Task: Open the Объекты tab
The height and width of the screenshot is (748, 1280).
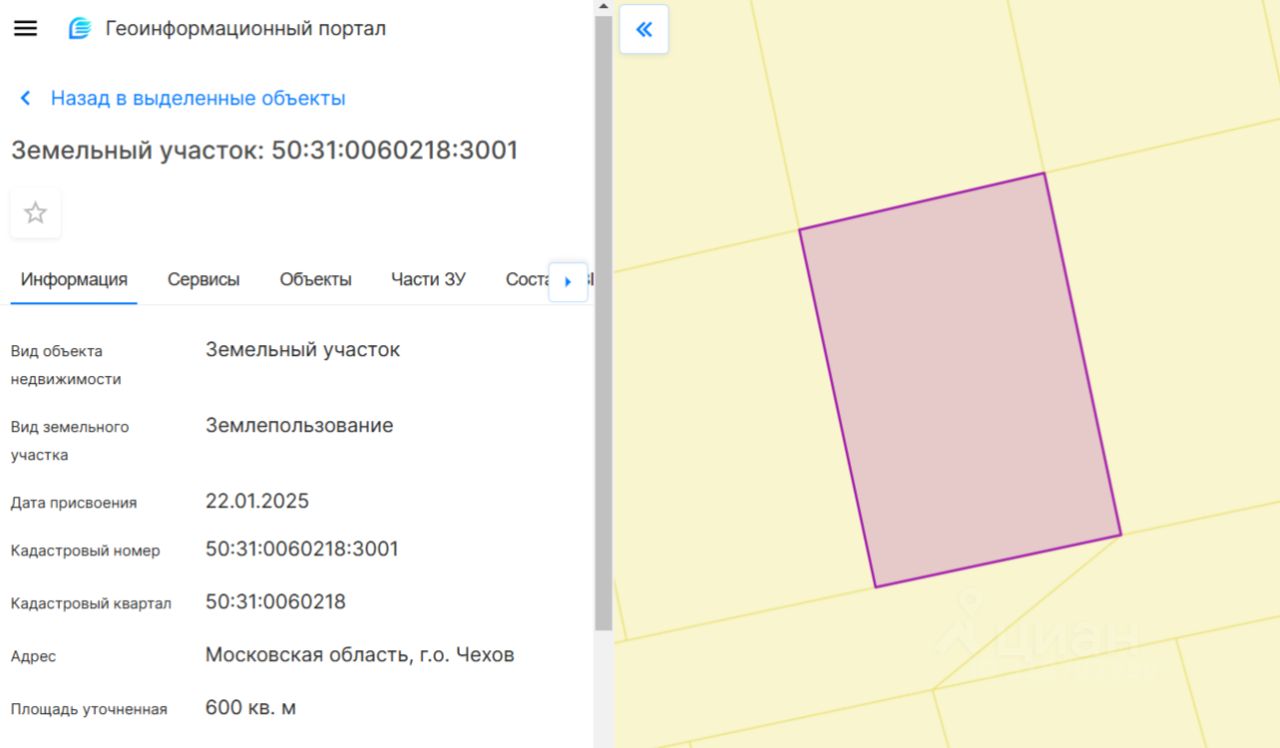Action: (316, 280)
